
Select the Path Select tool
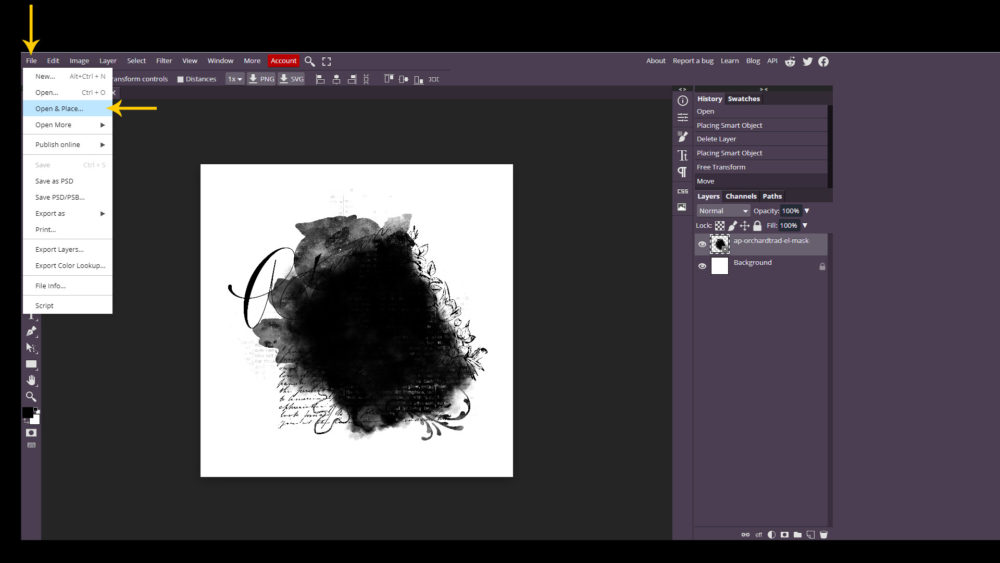[31, 347]
